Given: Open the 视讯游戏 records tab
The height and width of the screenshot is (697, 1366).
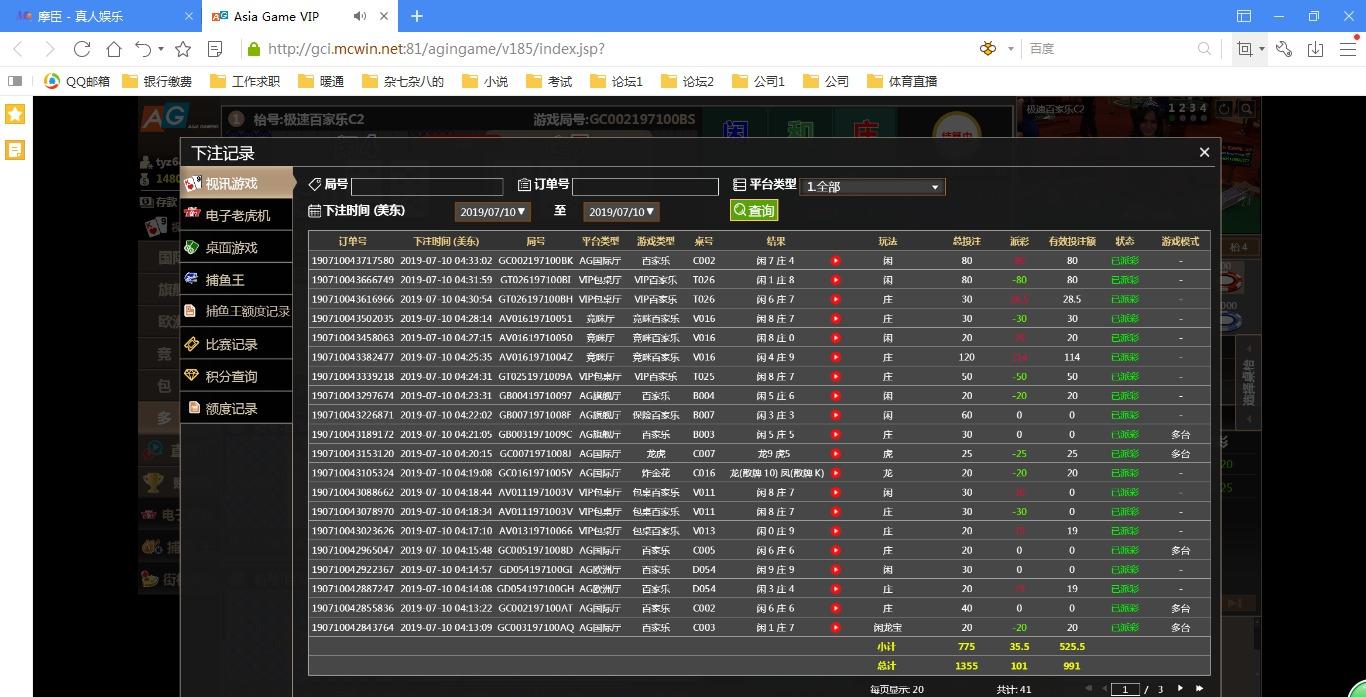Looking at the screenshot, I should [x=237, y=183].
